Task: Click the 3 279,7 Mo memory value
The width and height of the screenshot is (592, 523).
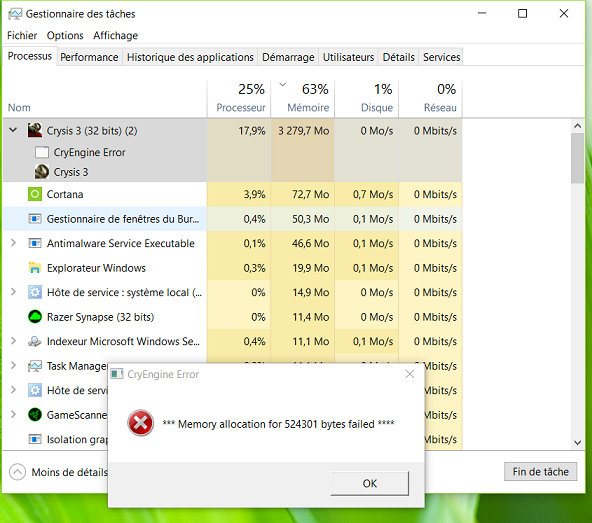Action: point(304,131)
